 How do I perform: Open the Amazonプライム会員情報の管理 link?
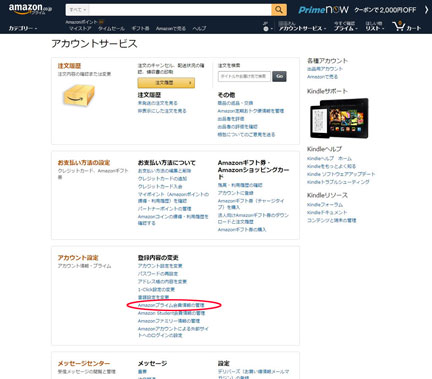click(x=171, y=305)
